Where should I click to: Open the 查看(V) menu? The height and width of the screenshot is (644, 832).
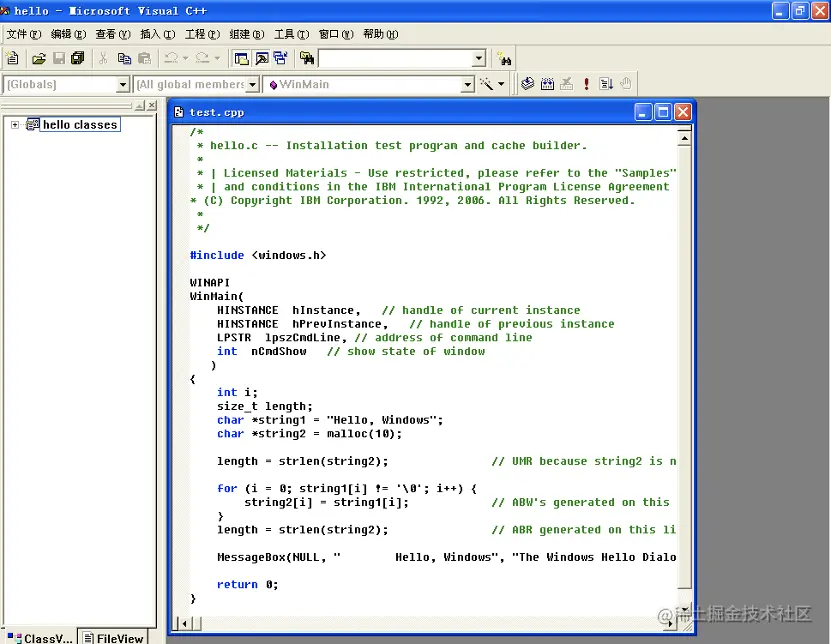coord(113,34)
